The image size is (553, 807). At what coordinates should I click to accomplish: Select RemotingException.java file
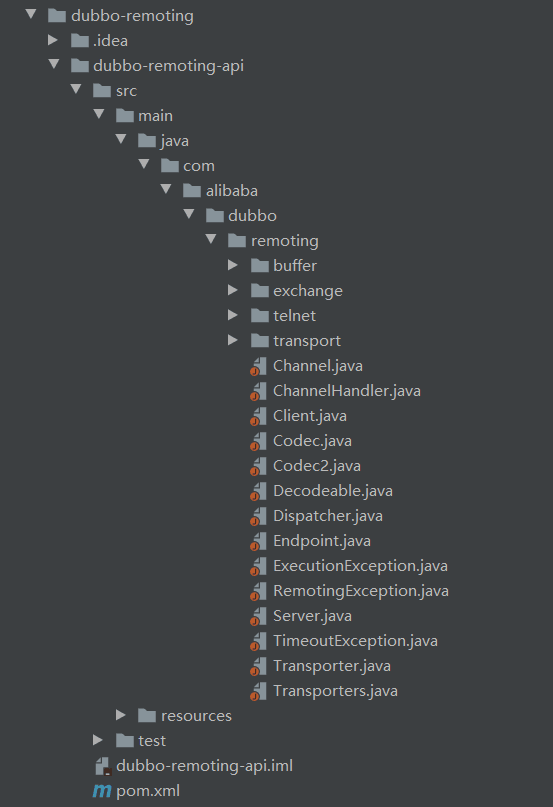click(360, 591)
